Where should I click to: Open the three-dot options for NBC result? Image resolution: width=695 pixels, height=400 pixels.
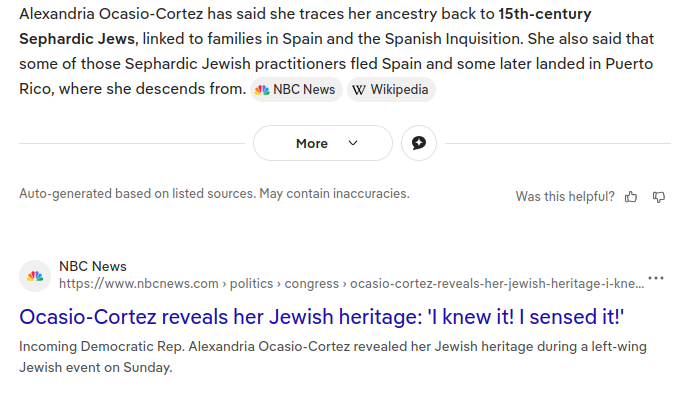click(656, 278)
